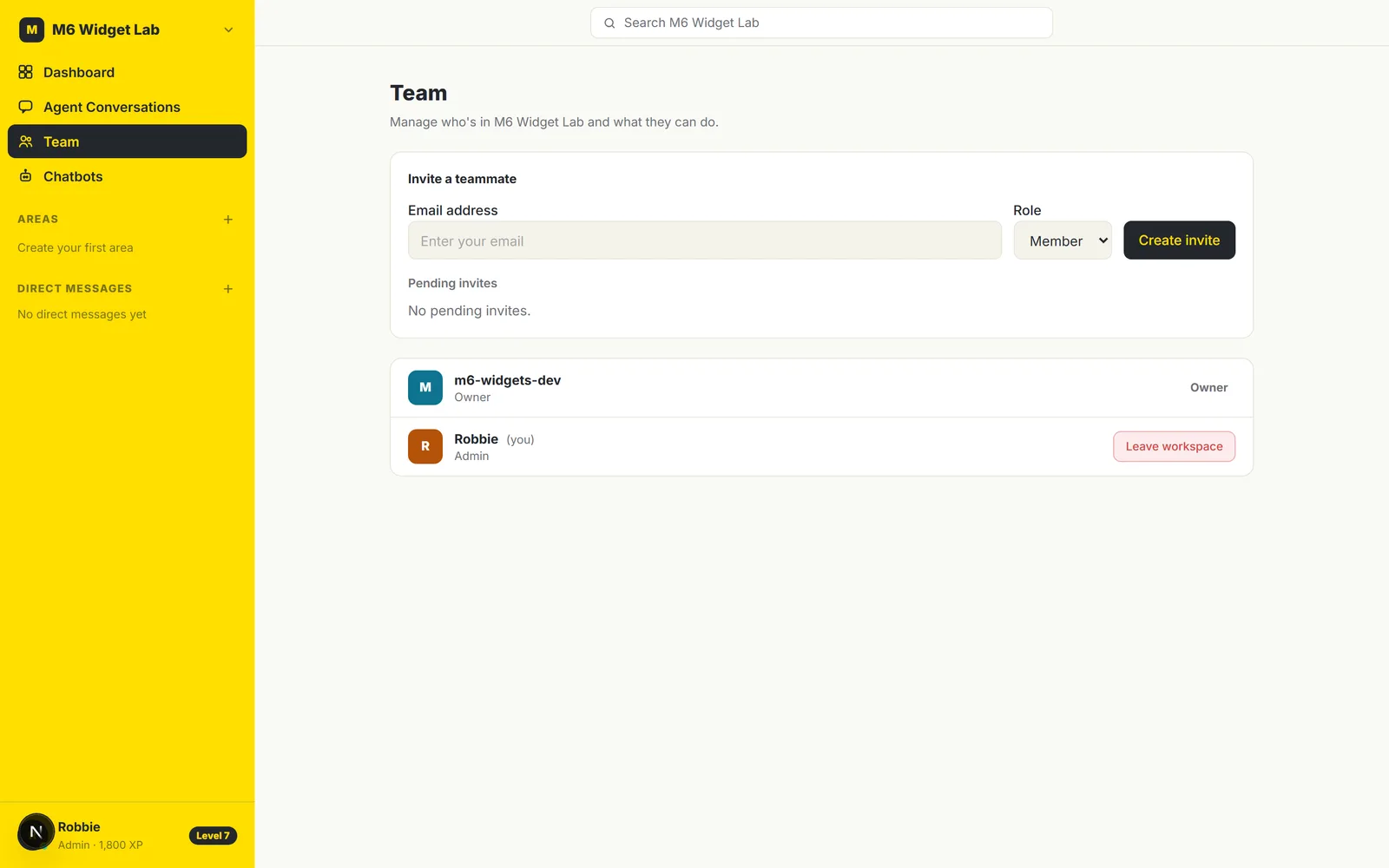Click the m6-widgets-dev avatar
Image resolution: width=1389 pixels, height=868 pixels.
click(x=425, y=388)
